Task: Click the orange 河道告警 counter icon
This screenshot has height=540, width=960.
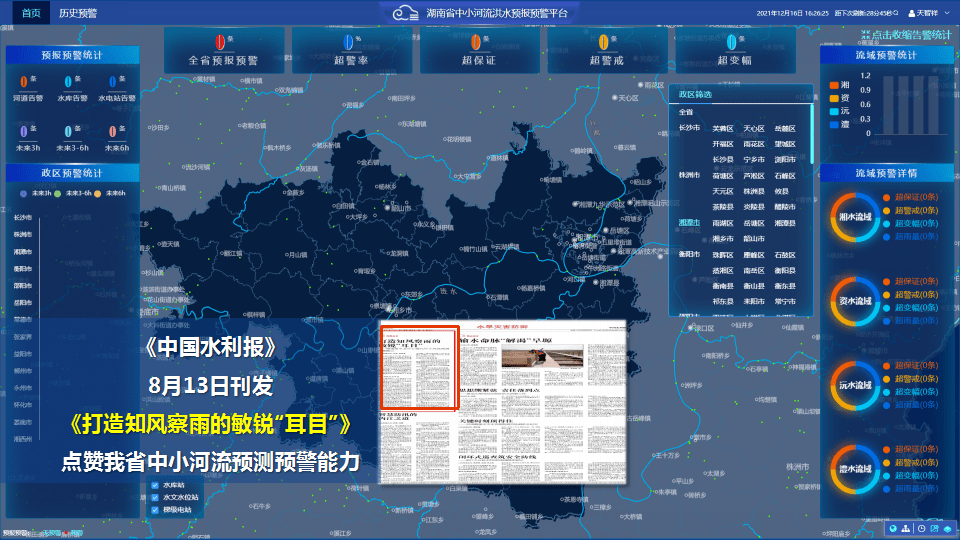Action: click(24, 81)
